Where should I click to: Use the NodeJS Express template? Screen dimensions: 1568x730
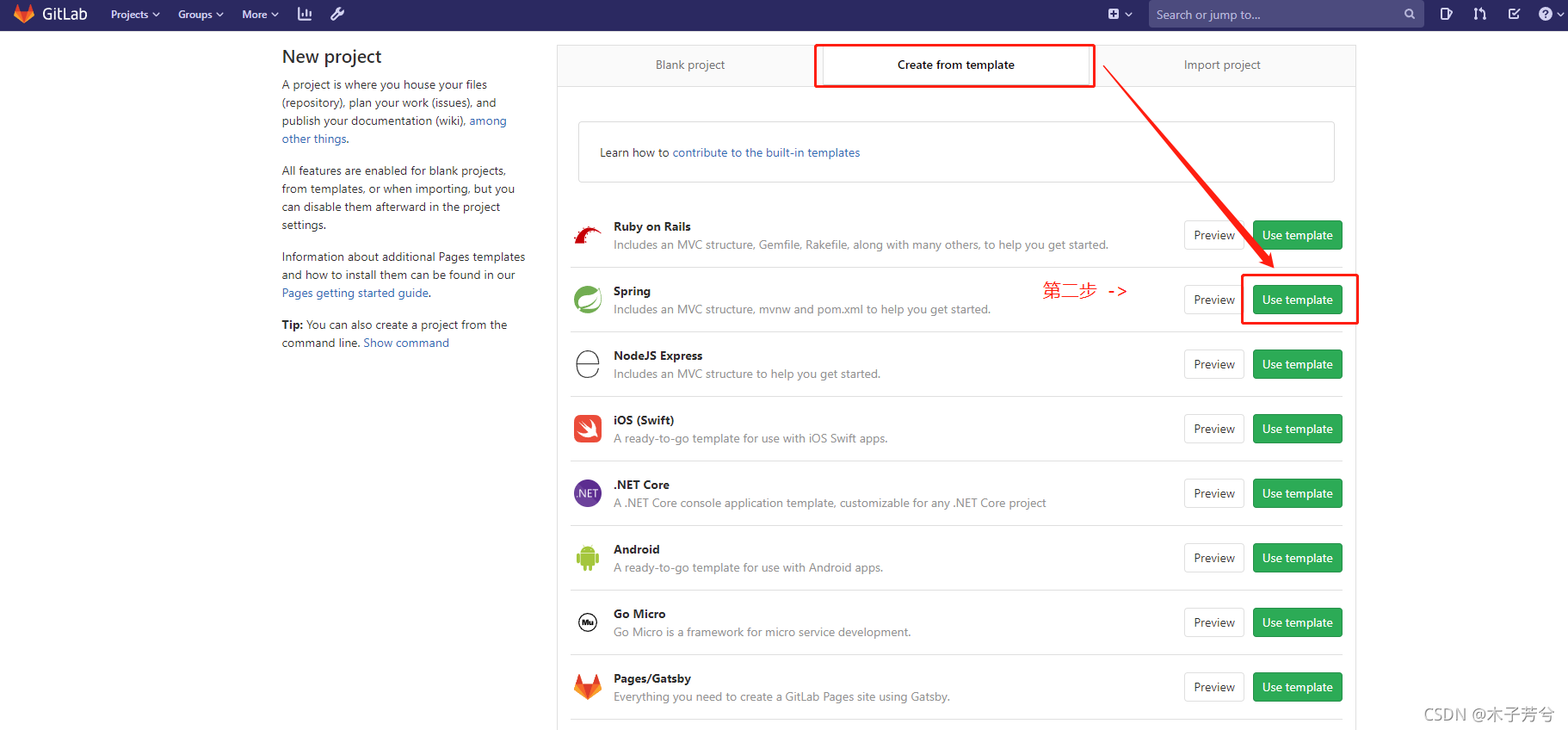[x=1297, y=364]
